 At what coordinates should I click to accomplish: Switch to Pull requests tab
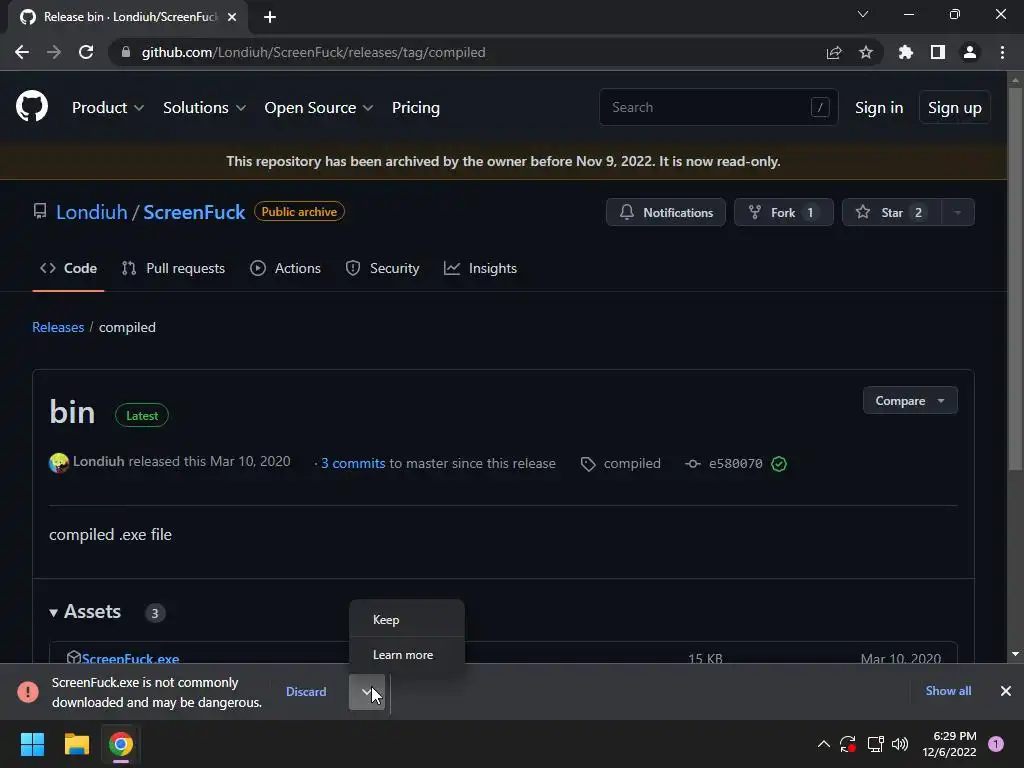tap(173, 268)
